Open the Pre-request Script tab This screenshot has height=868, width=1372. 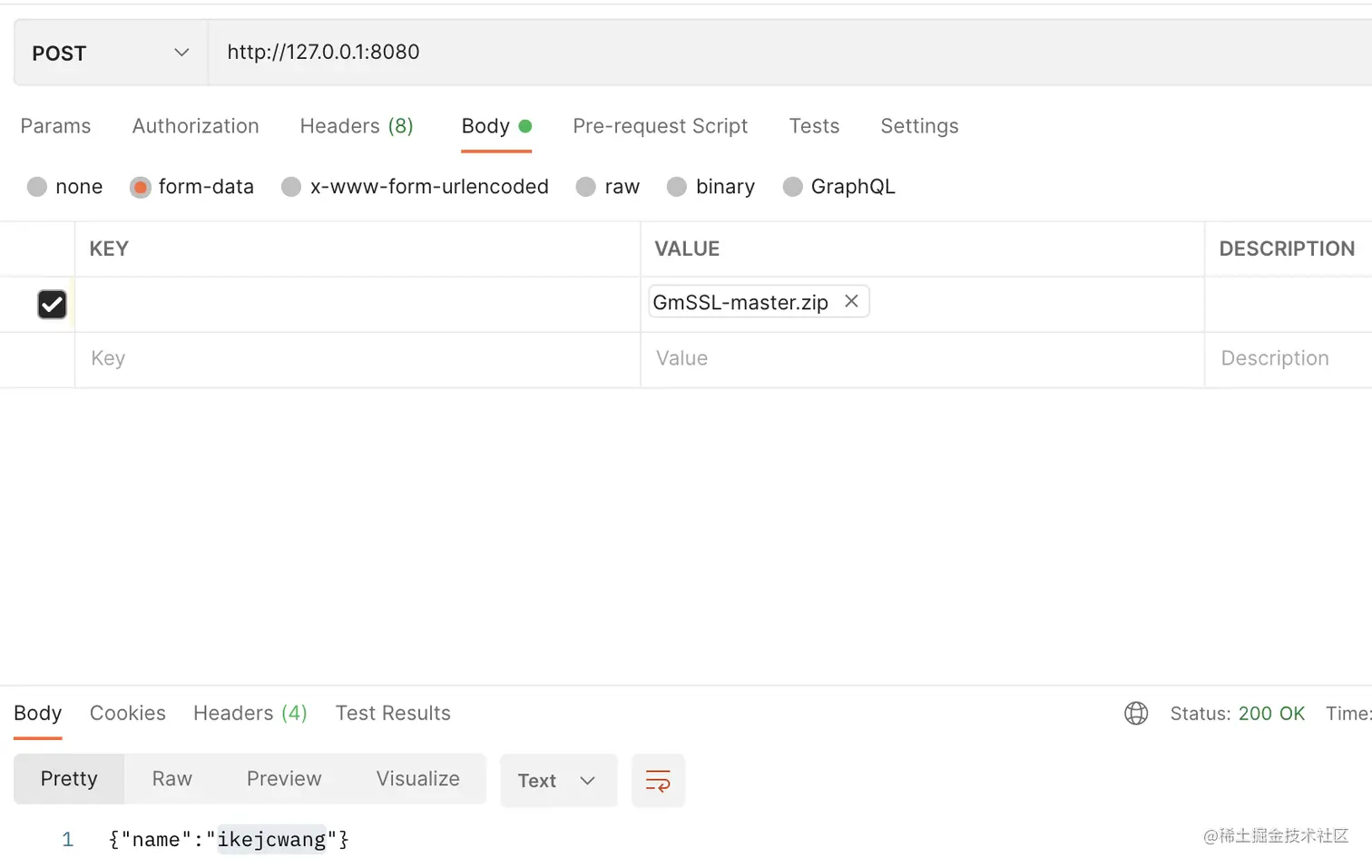tap(660, 126)
